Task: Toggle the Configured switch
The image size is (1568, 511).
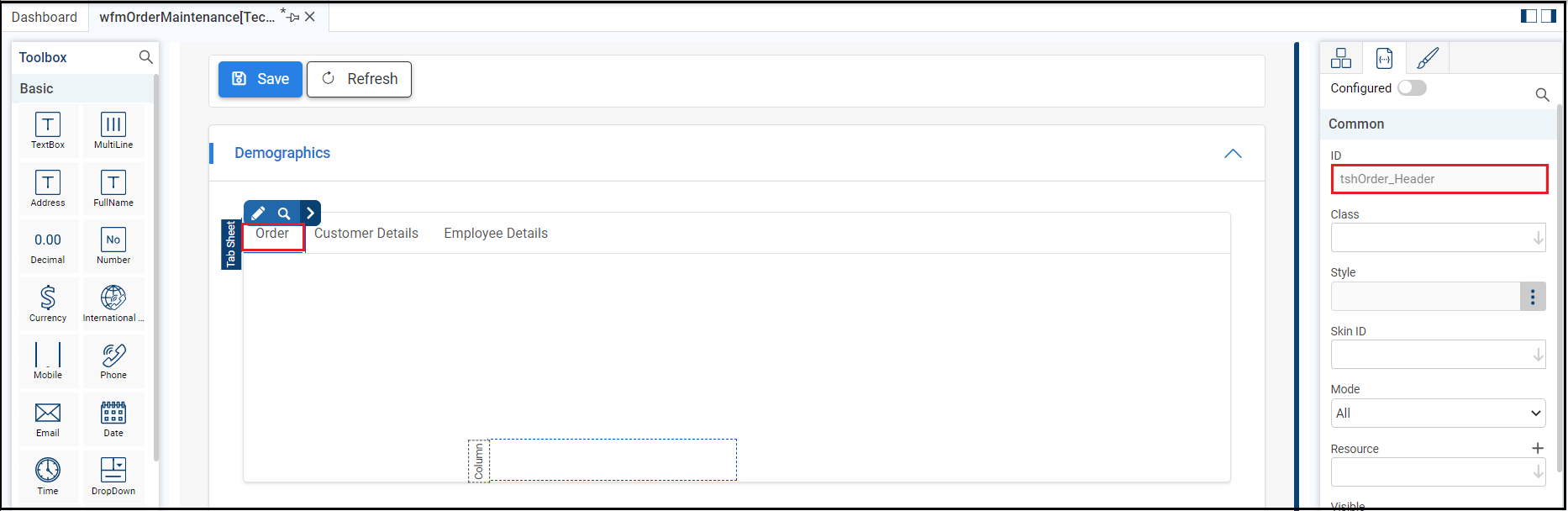Action: (x=1412, y=88)
